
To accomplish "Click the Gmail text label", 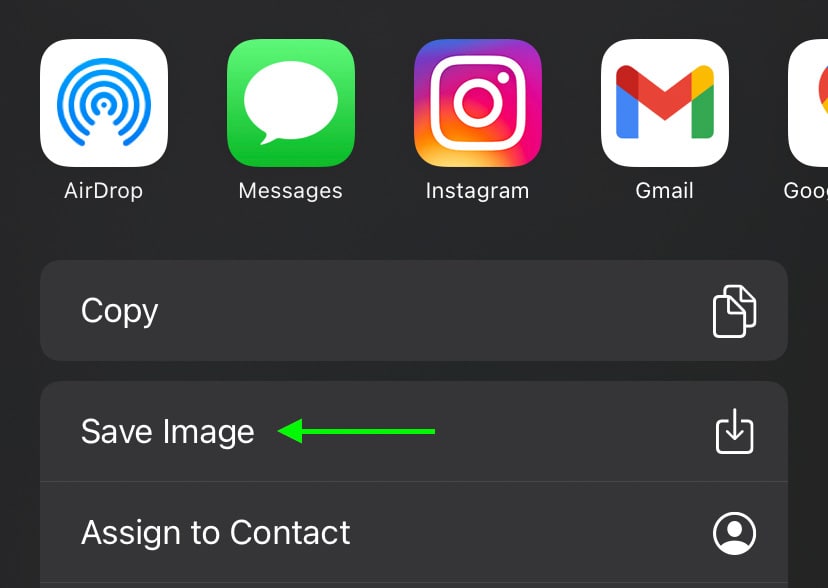I will point(664,191).
